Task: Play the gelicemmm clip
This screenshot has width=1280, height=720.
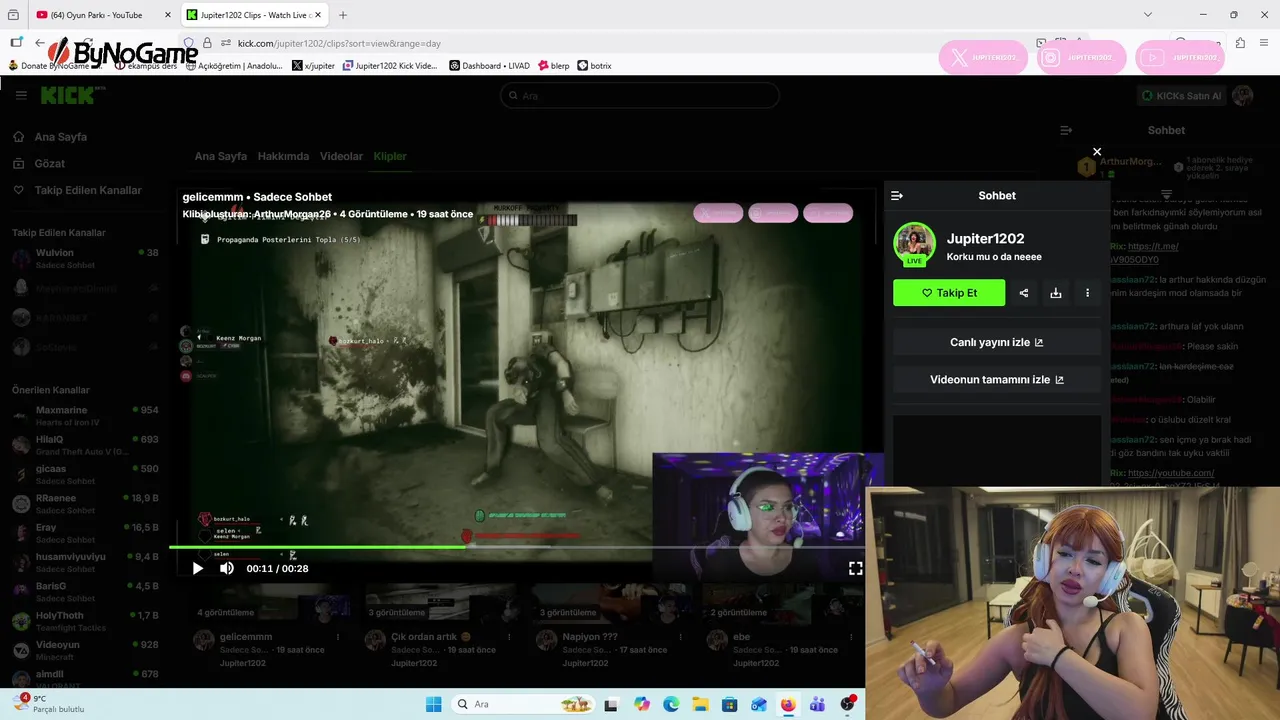Action: pos(197,568)
